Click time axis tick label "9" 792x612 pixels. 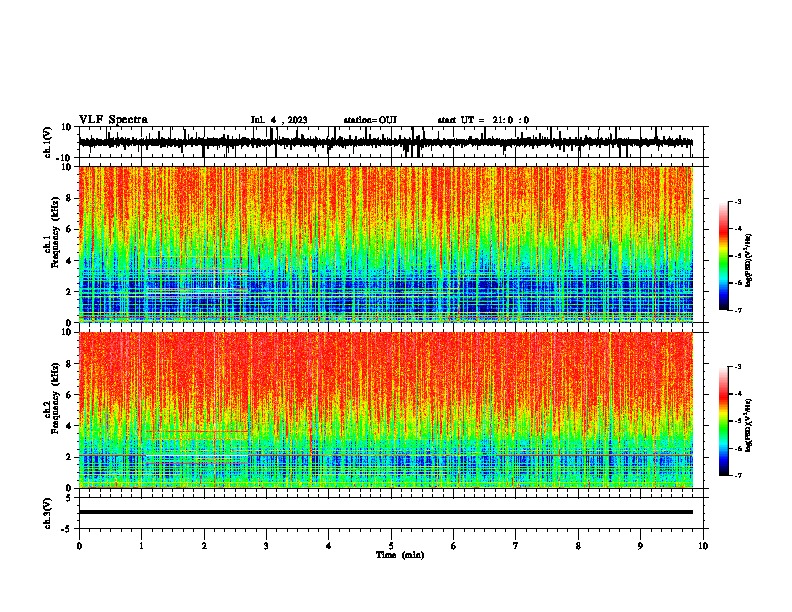pyautogui.click(x=640, y=546)
